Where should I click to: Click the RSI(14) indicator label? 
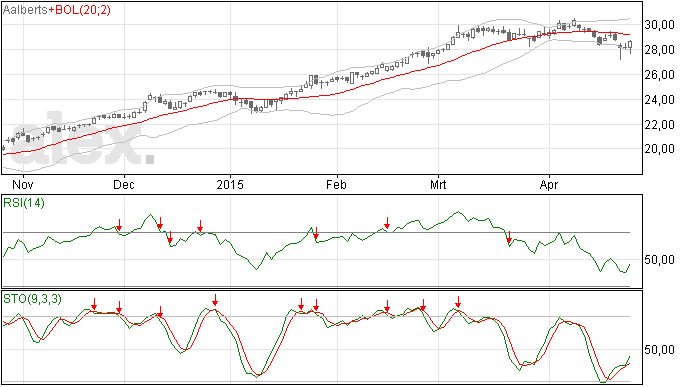24,203
